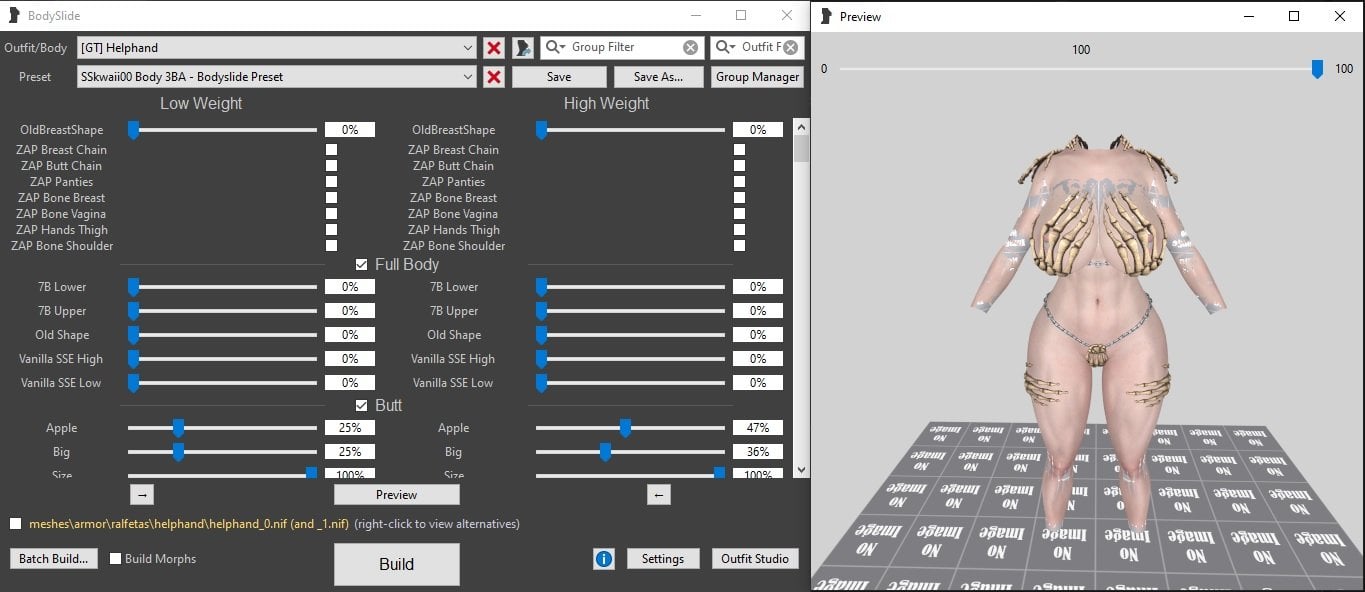This screenshot has width=1365, height=592.
Task: Open the Group Manager
Action: (757, 77)
